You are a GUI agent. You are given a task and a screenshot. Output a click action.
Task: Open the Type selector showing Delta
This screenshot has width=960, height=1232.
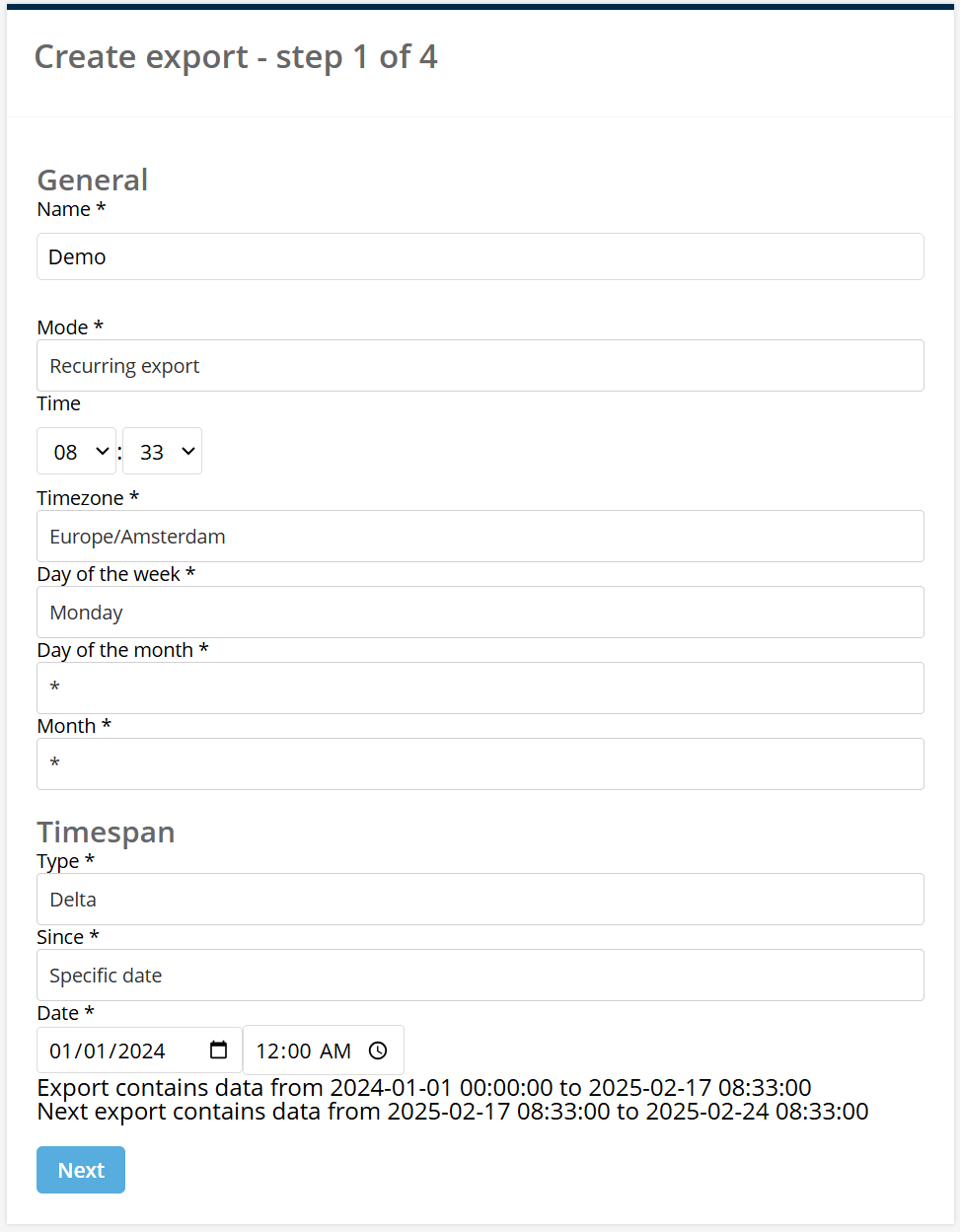click(x=480, y=900)
